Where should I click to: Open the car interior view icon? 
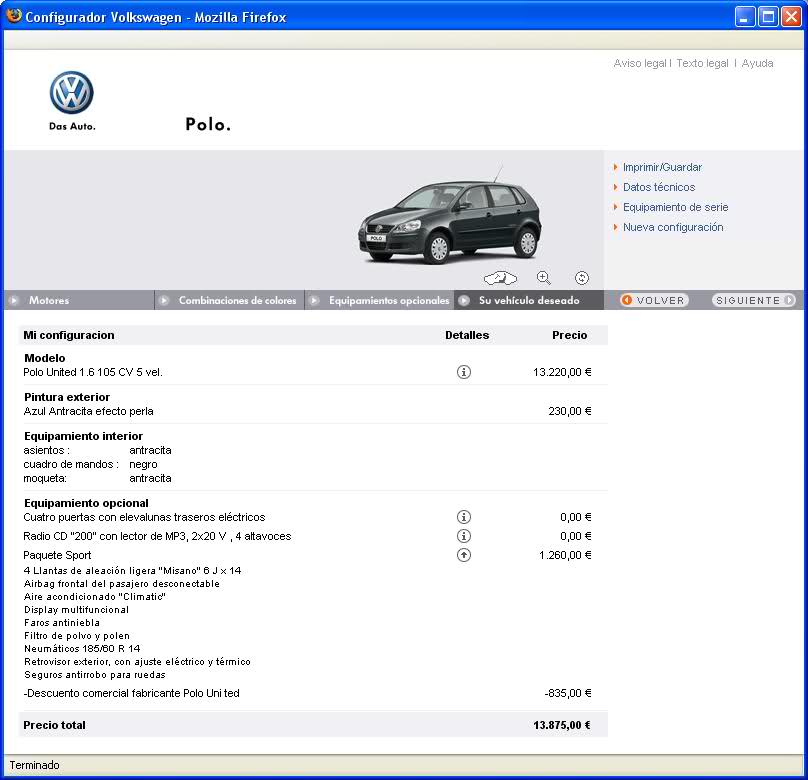click(x=500, y=278)
